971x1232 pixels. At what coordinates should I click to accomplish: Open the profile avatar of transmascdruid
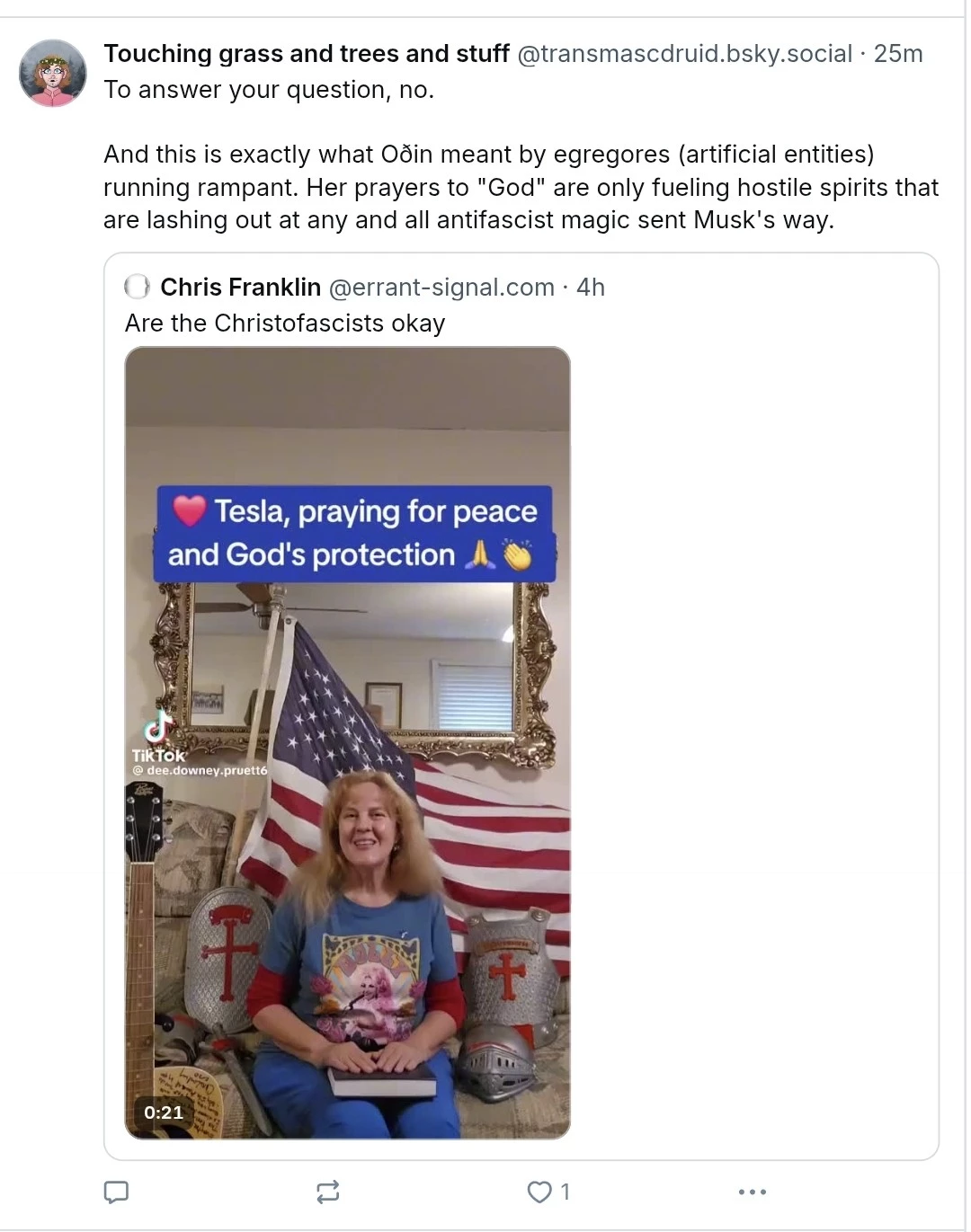pyautogui.click(x=53, y=73)
